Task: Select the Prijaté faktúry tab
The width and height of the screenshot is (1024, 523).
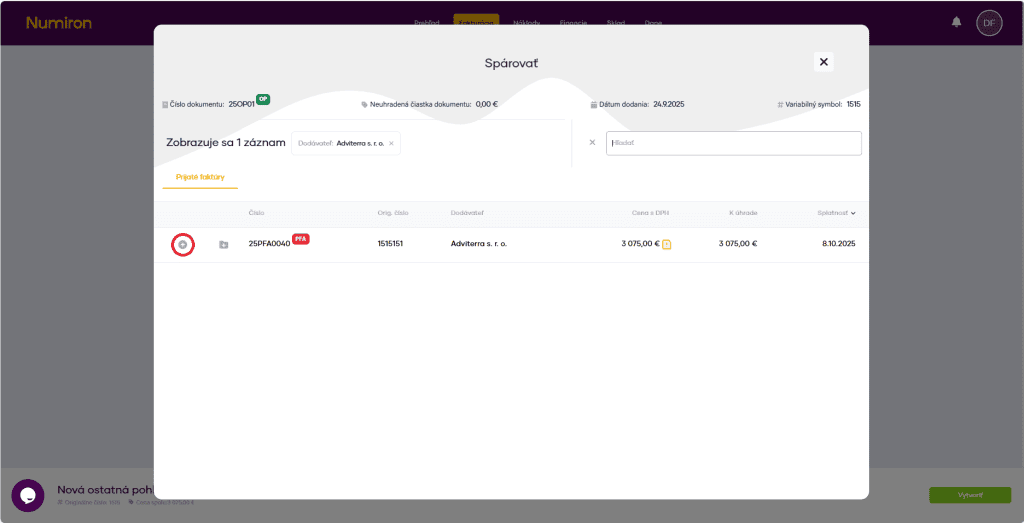Action: pos(200,177)
